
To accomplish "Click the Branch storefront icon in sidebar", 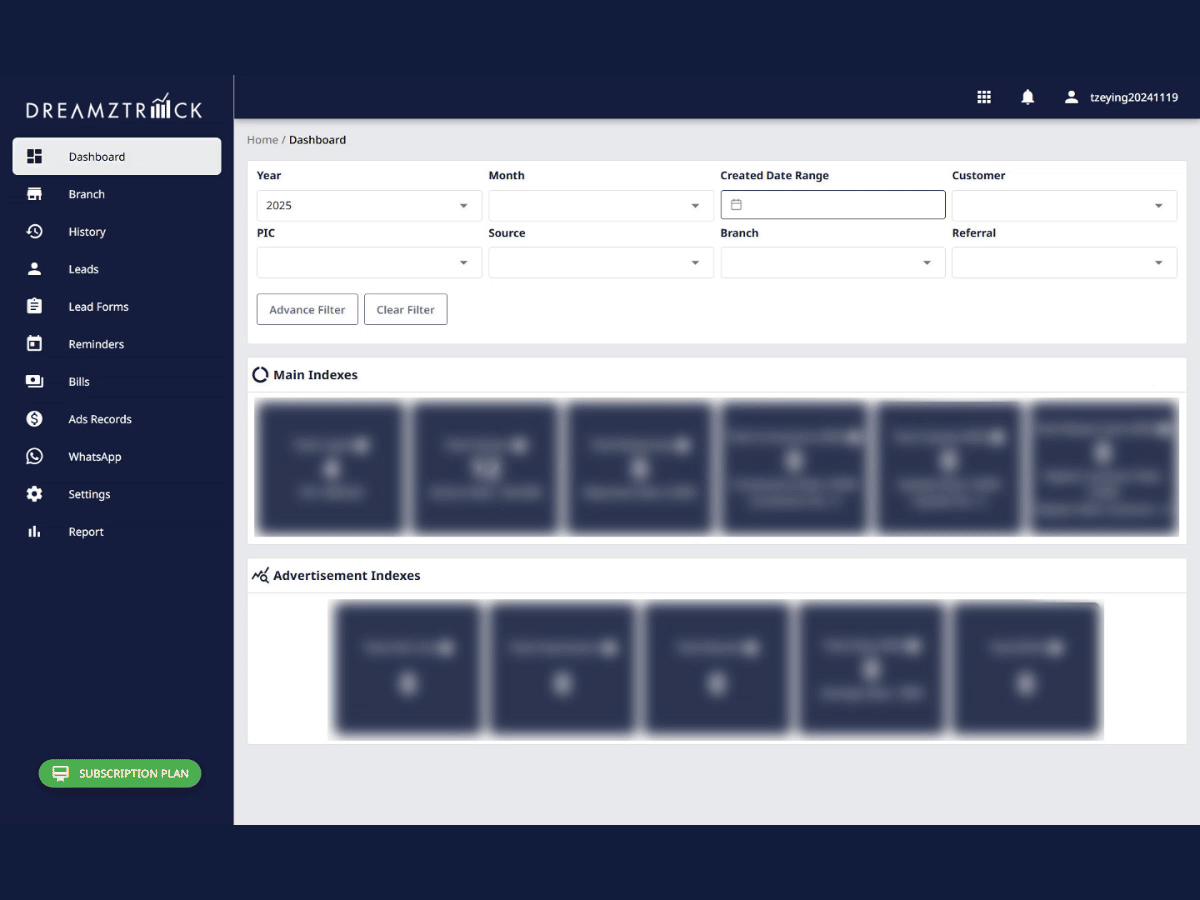I will 35,194.
